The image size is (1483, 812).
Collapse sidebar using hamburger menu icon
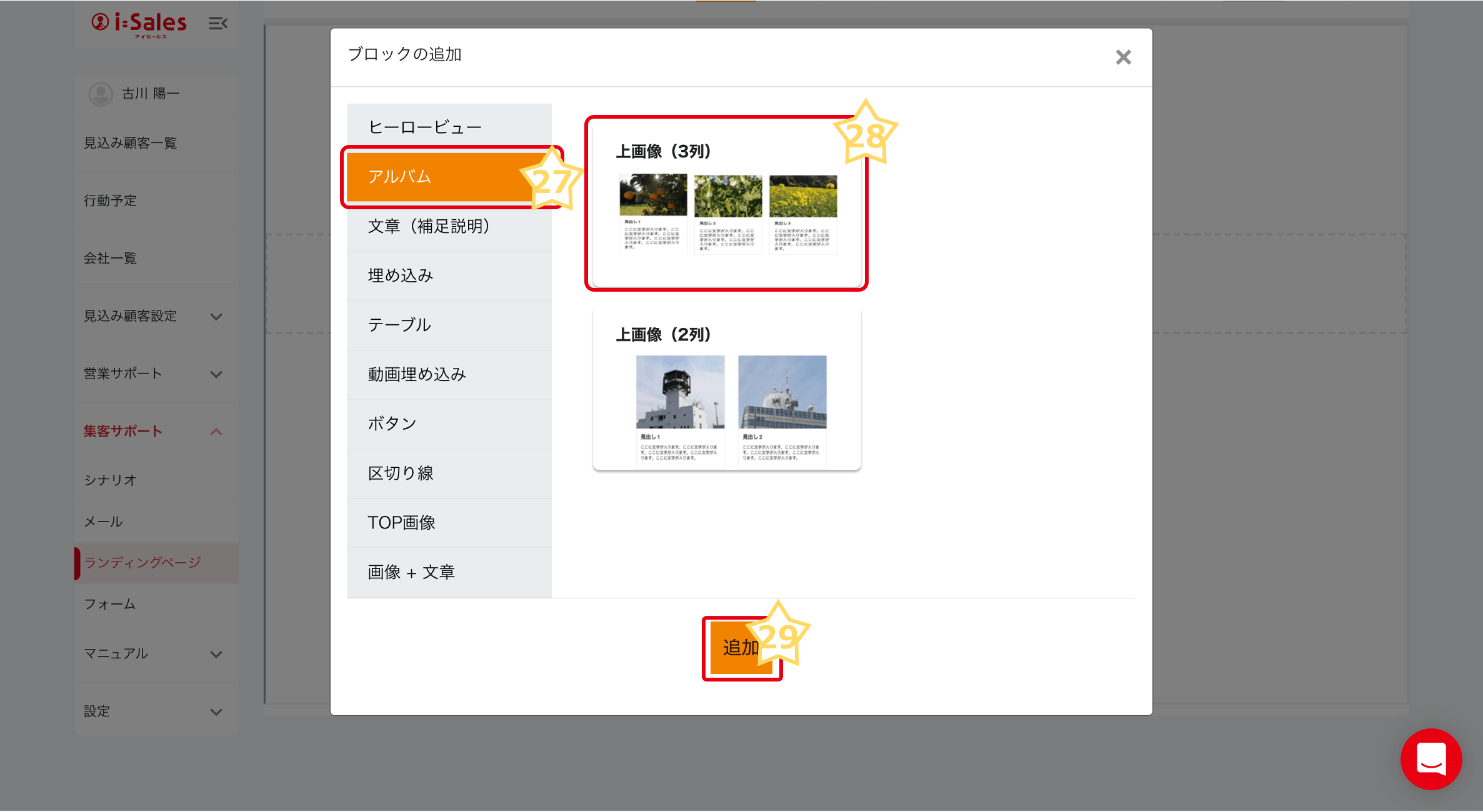point(217,24)
